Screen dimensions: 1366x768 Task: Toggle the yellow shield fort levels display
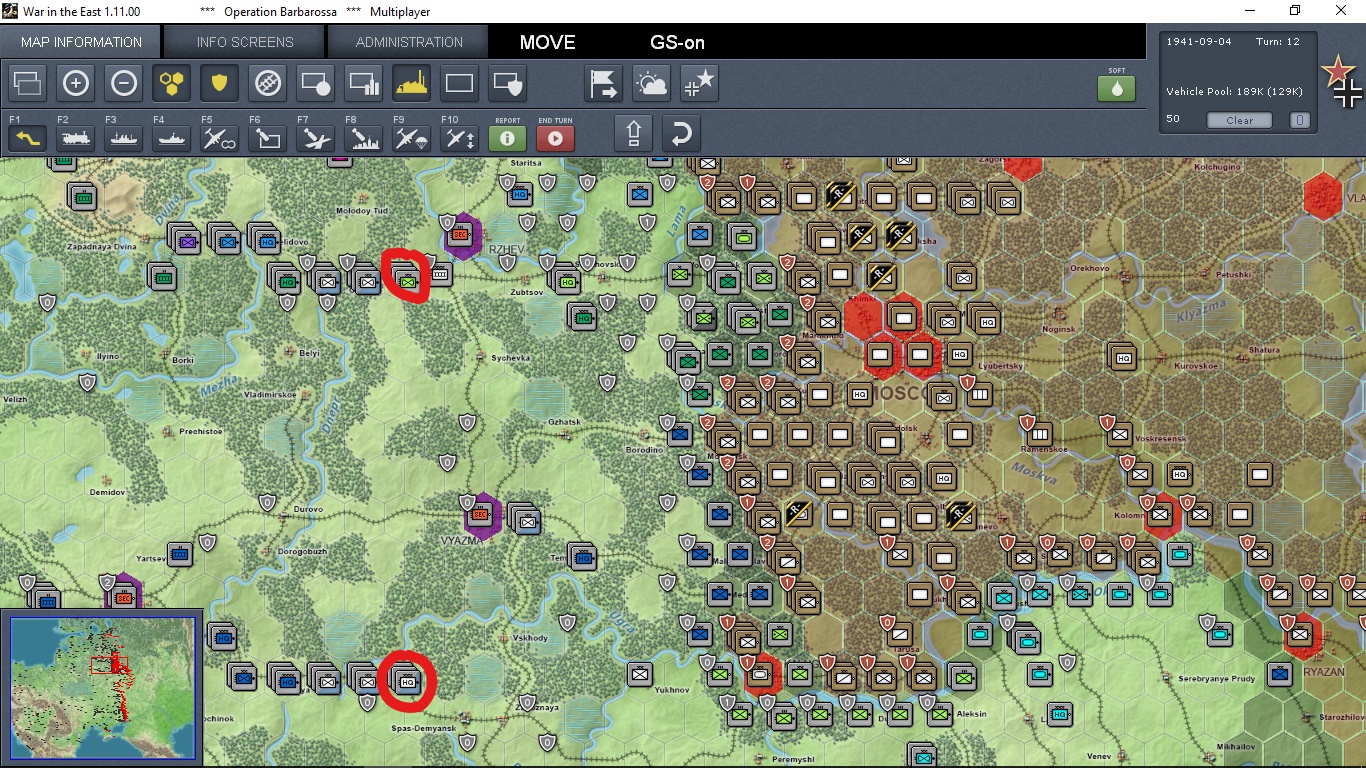(219, 84)
